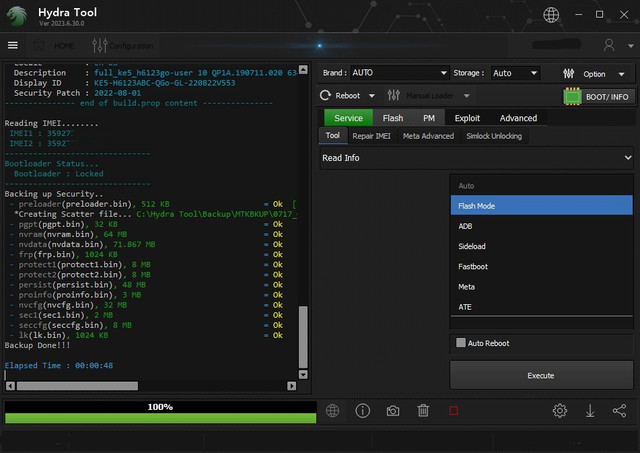
Task: Click the "Backup Done!!!" log line
Action: (37, 345)
